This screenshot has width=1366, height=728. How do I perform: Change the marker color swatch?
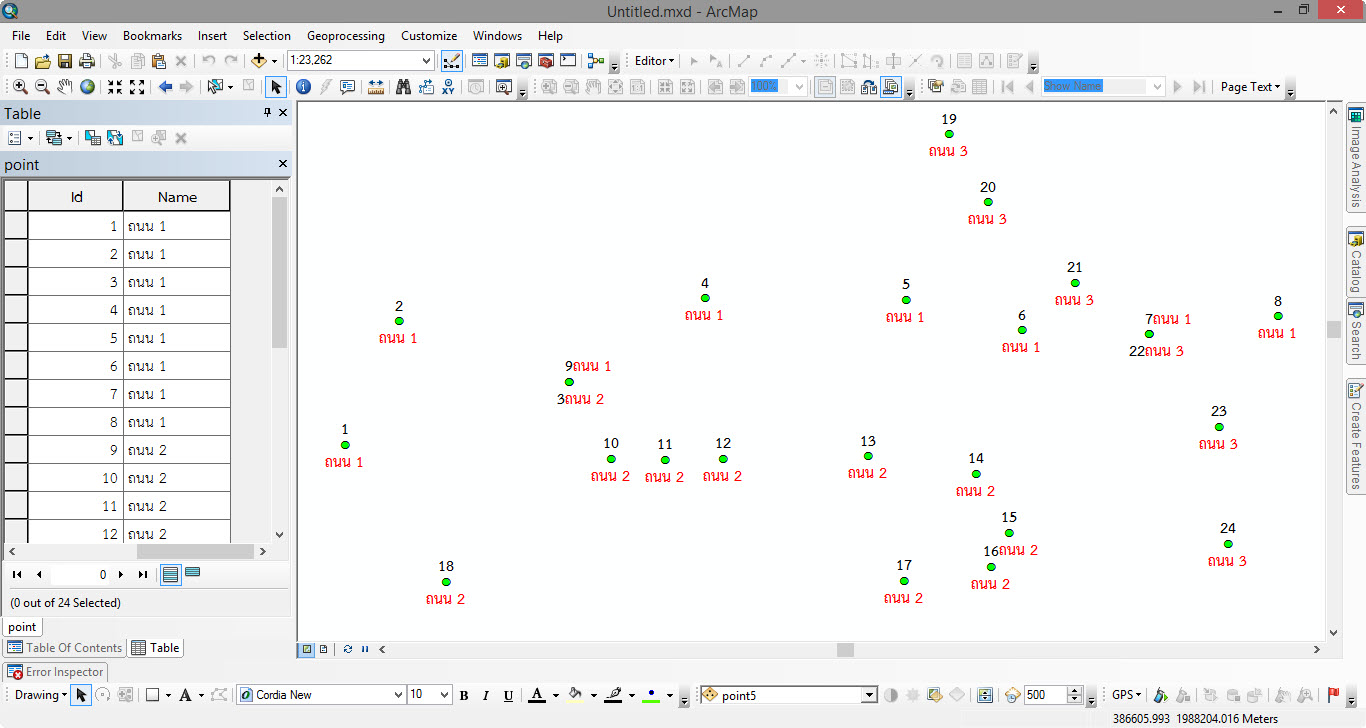tap(652, 695)
